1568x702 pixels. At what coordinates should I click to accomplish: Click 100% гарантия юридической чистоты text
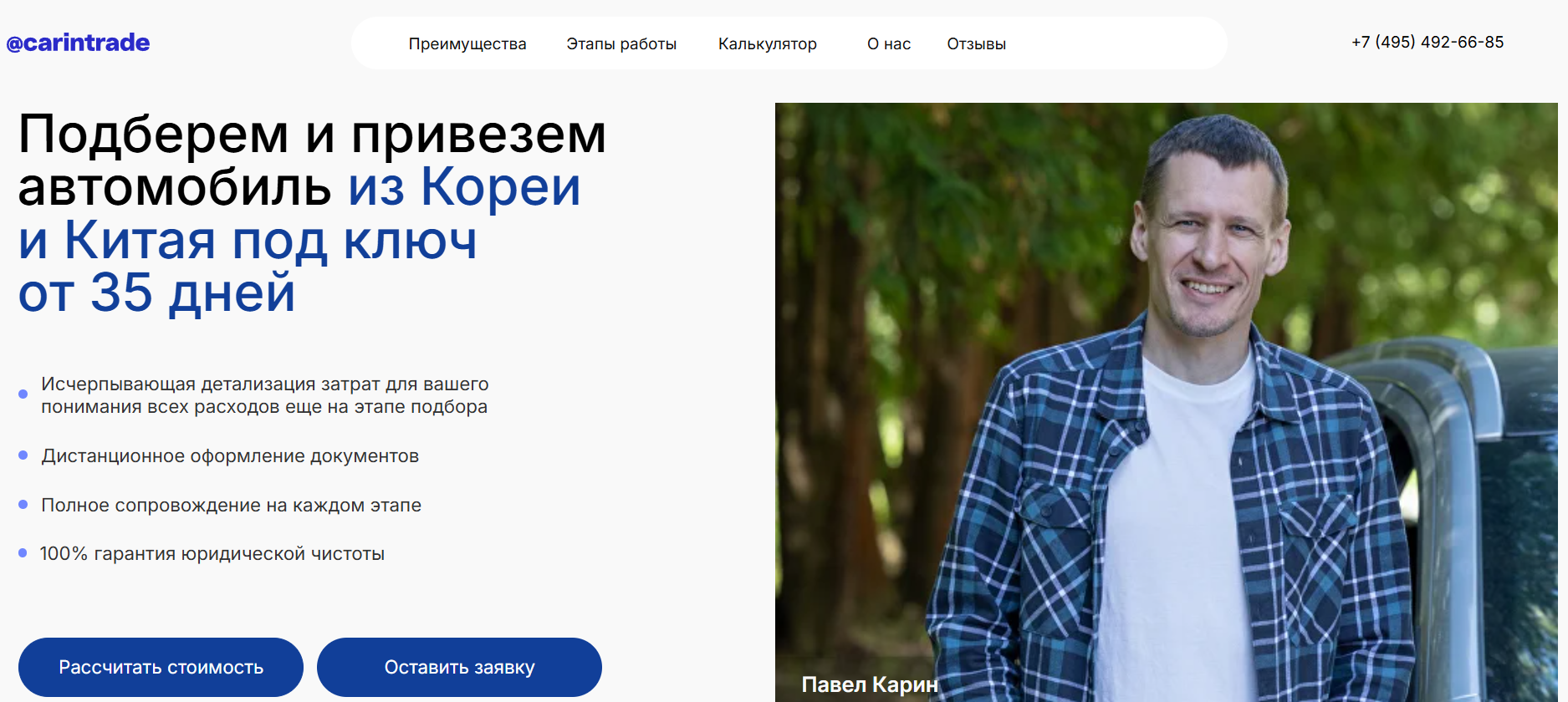click(212, 553)
